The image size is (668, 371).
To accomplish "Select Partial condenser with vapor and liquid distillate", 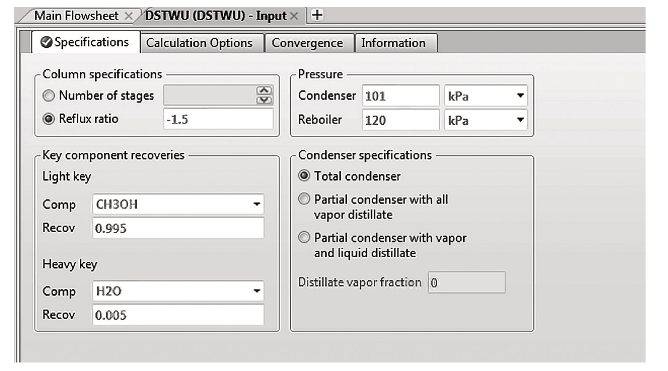I will [304, 237].
